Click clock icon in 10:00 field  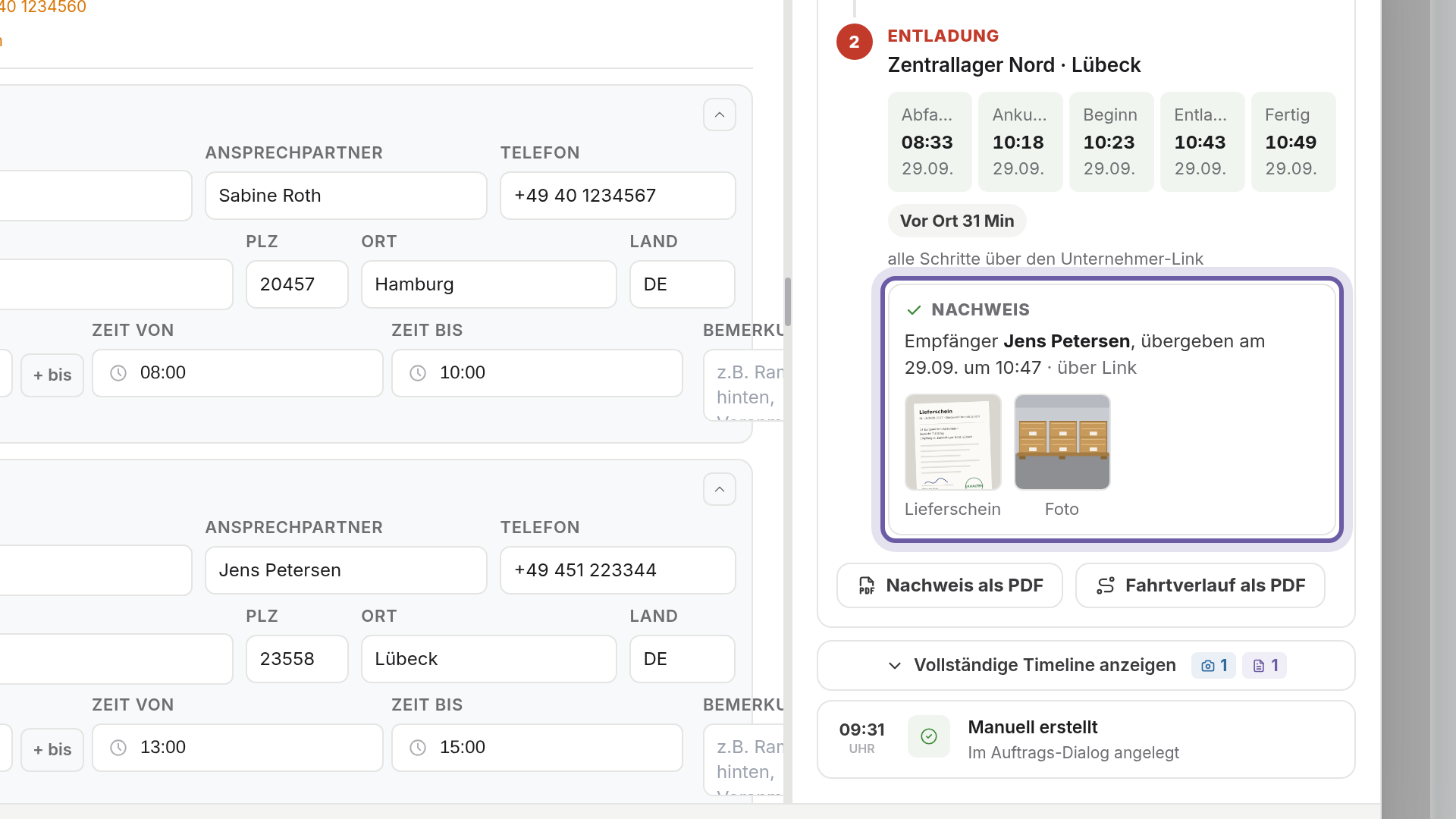click(418, 373)
